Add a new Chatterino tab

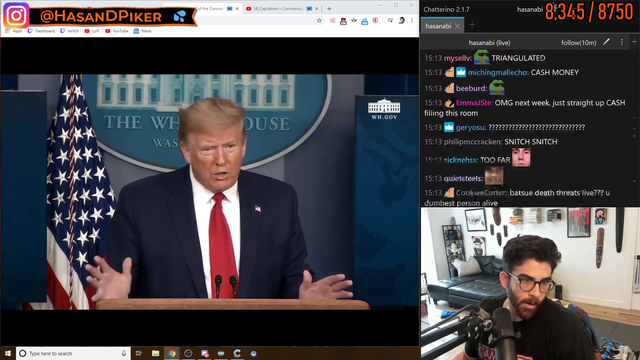click(472, 25)
